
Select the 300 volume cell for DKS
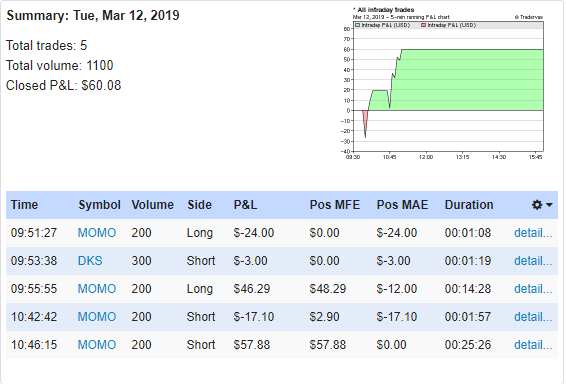click(x=141, y=261)
